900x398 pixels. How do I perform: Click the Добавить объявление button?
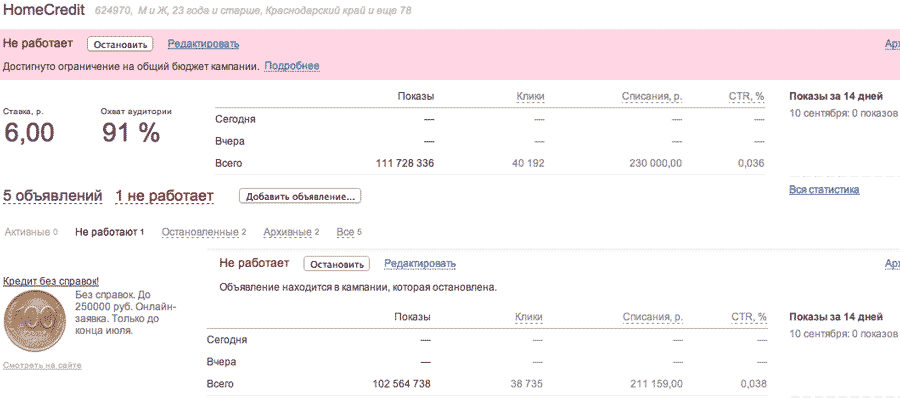point(300,196)
